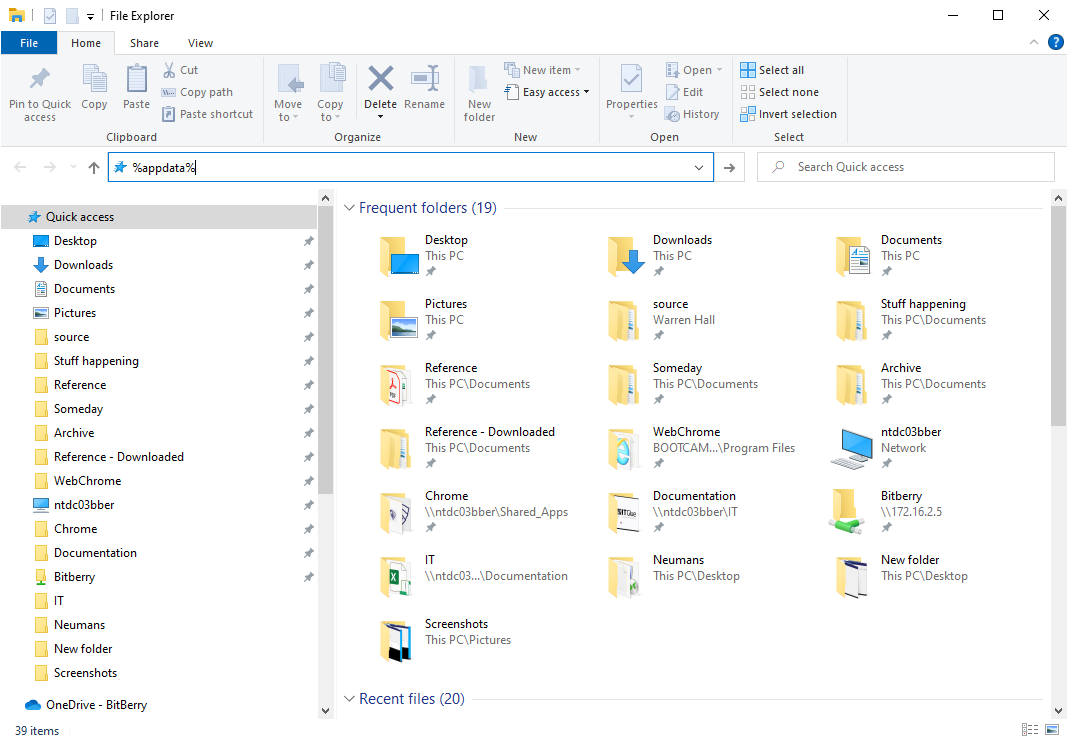Switch to large icons view in status bar
This screenshot has width=1068, height=743.
click(x=1050, y=730)
